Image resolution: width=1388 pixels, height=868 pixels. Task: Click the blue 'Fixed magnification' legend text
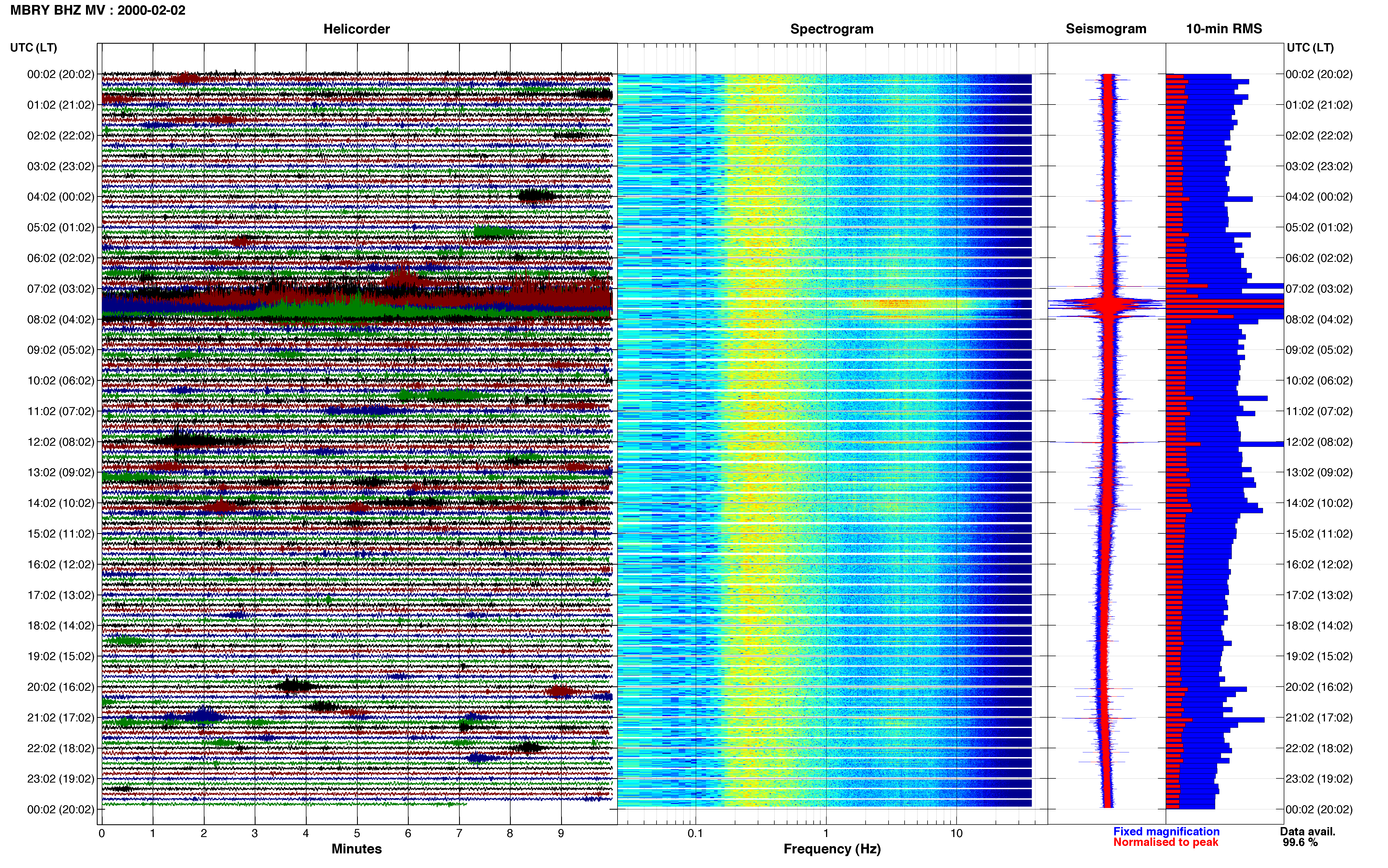[x=1166, y=831]
